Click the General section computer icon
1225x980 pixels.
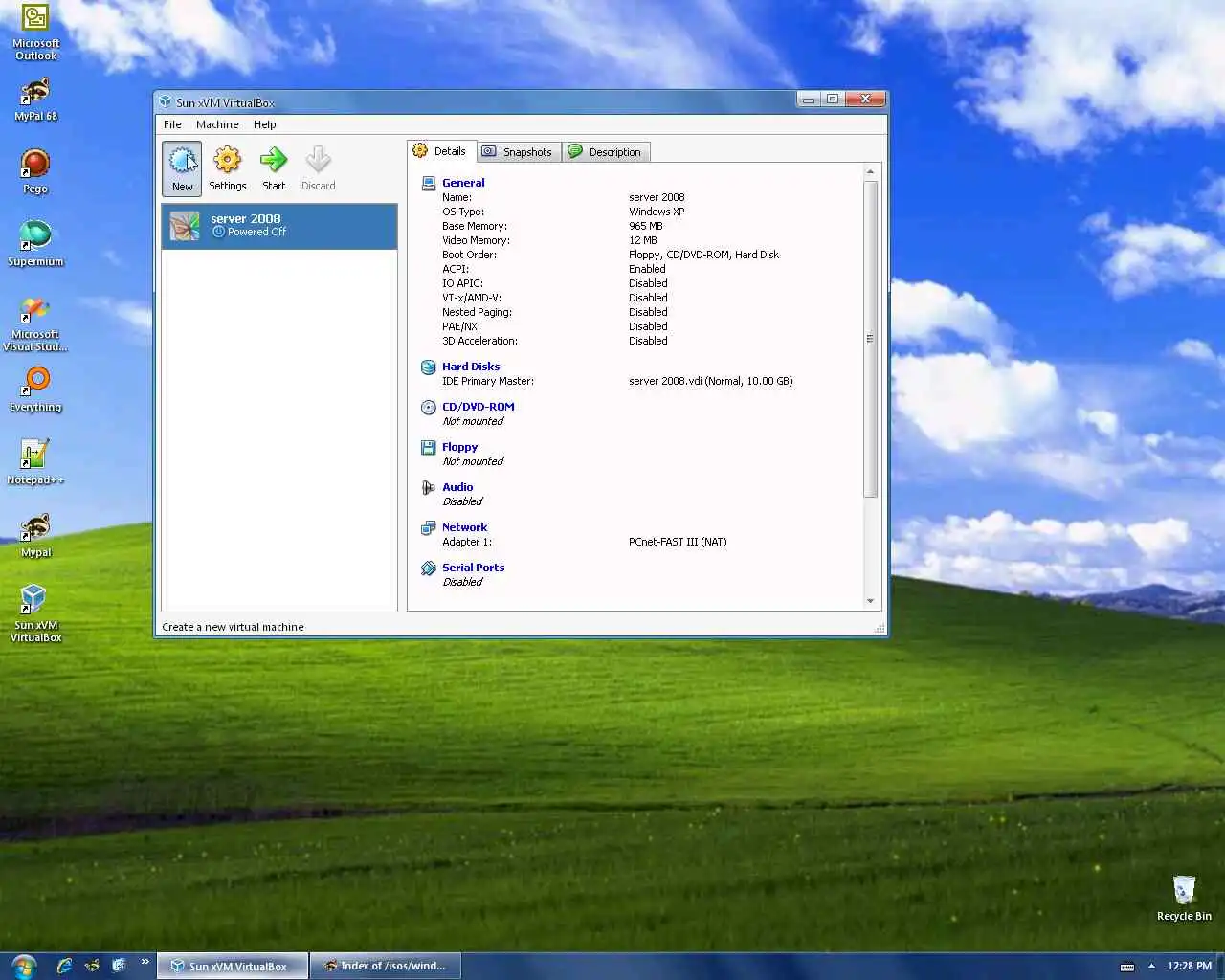coord(429,183)
